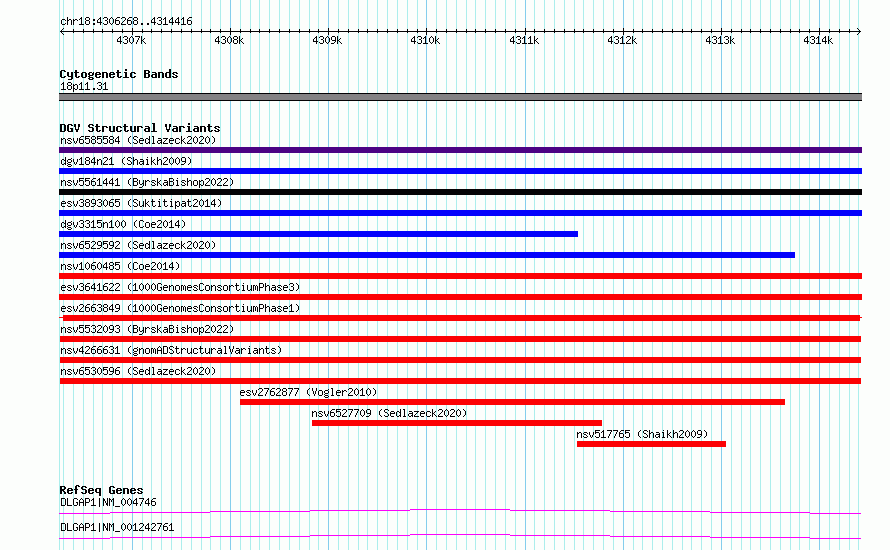Click the DGV Structural Variants track title
The height and width of the screenshot is (550, 890).
tap(140, 128)
